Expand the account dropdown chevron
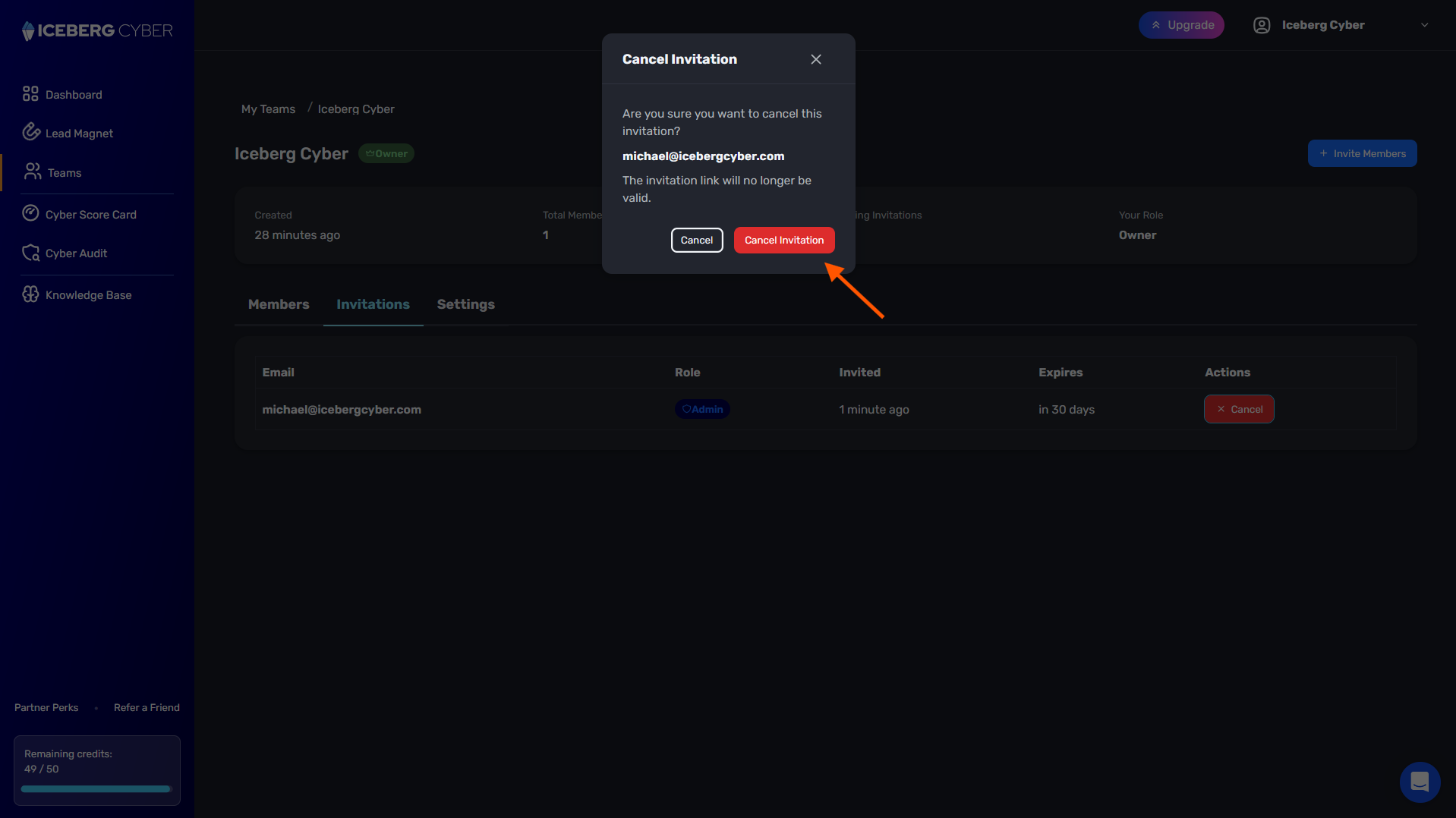This screenshot has height=818, width=1456. [1425, 25]
